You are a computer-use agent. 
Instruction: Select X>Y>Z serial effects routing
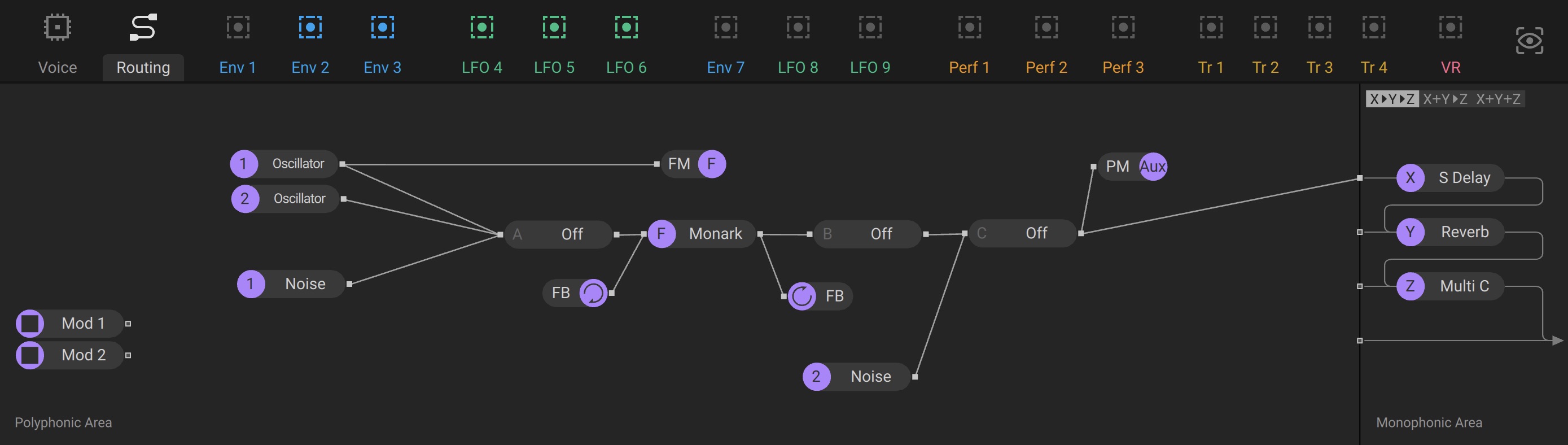click(x=1392, y=99)
